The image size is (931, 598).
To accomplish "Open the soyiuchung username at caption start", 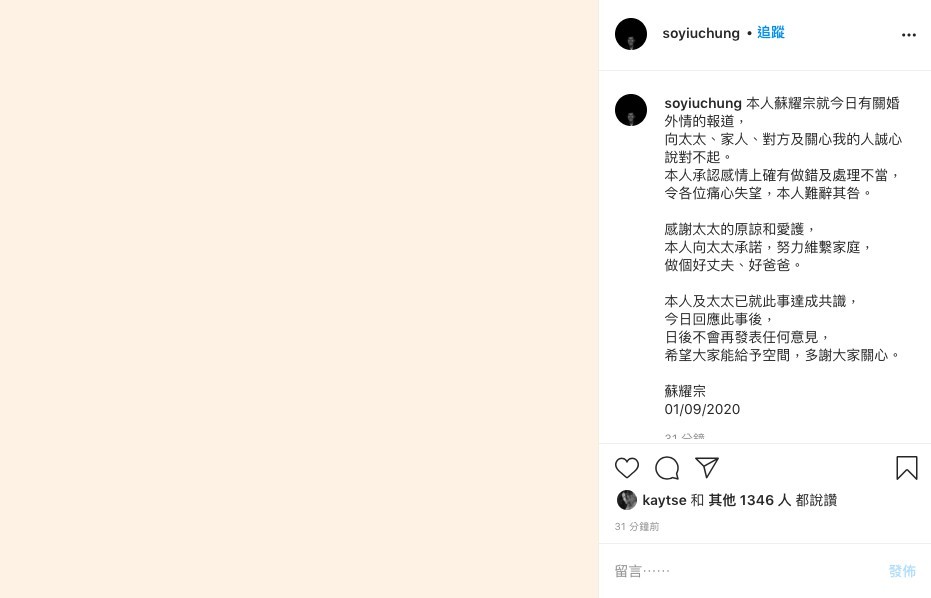I will [703, 103].
